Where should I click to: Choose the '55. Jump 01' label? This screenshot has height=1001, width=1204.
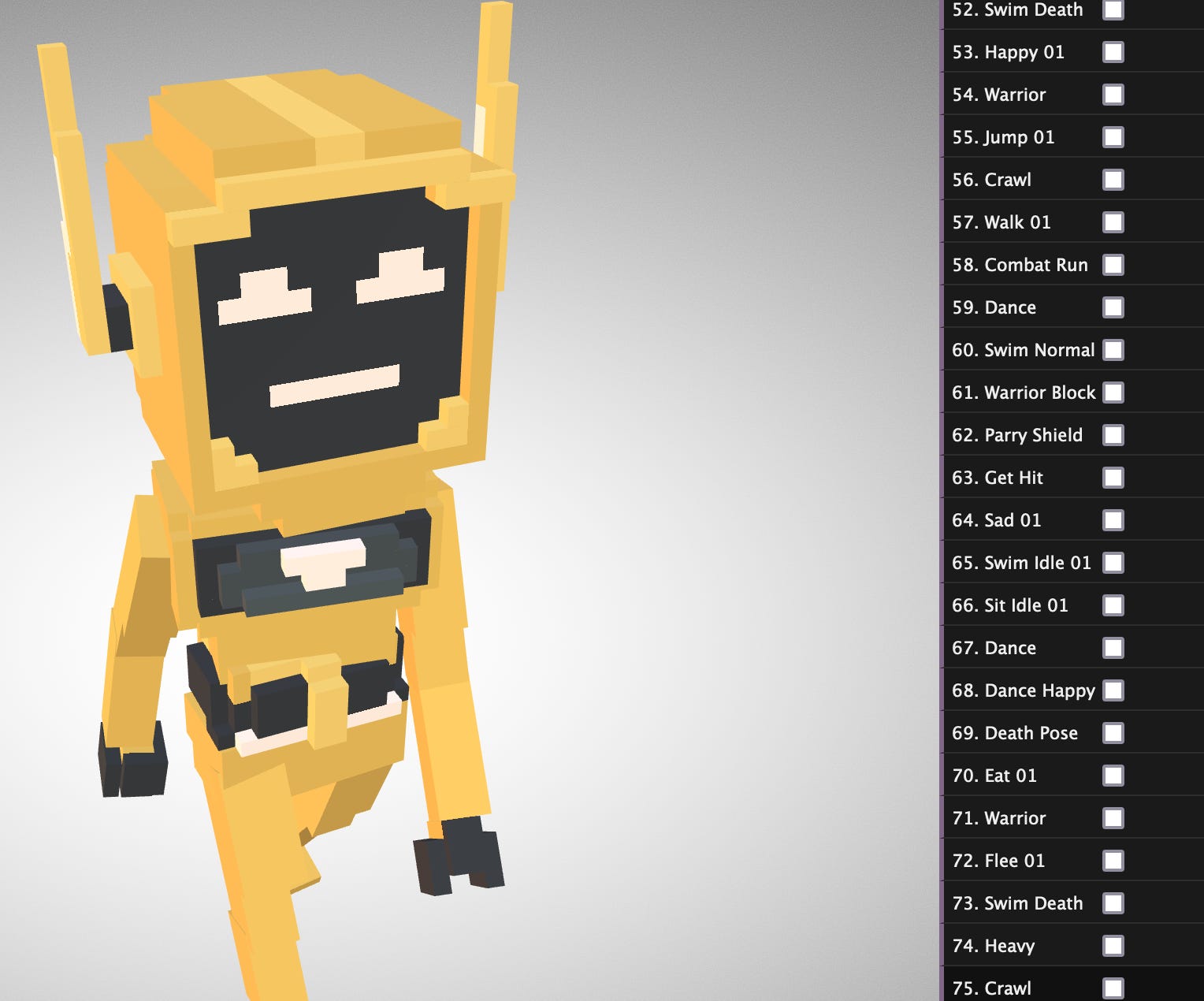[1003, 138]
